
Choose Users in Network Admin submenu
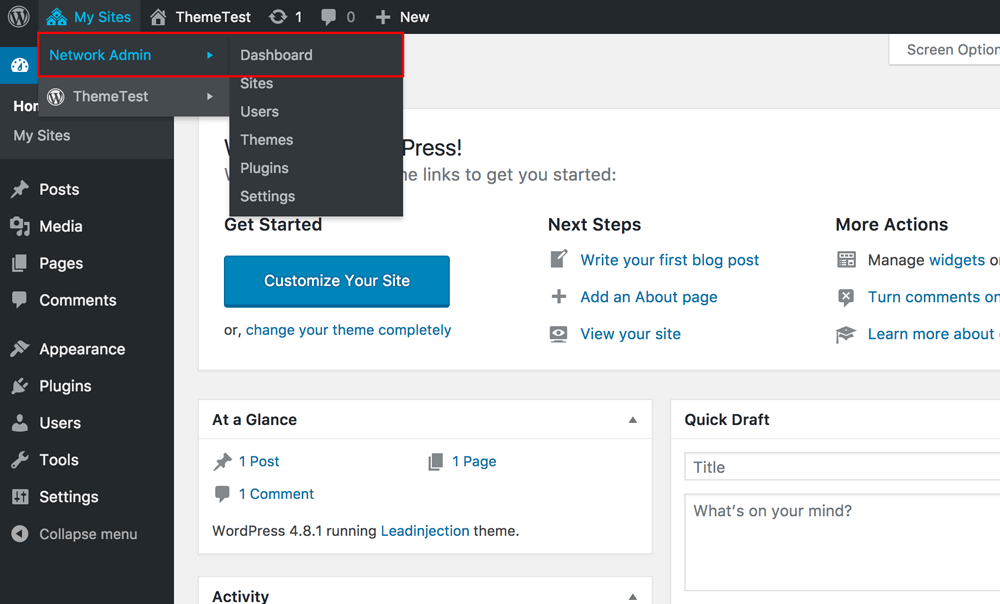(260, 112)
